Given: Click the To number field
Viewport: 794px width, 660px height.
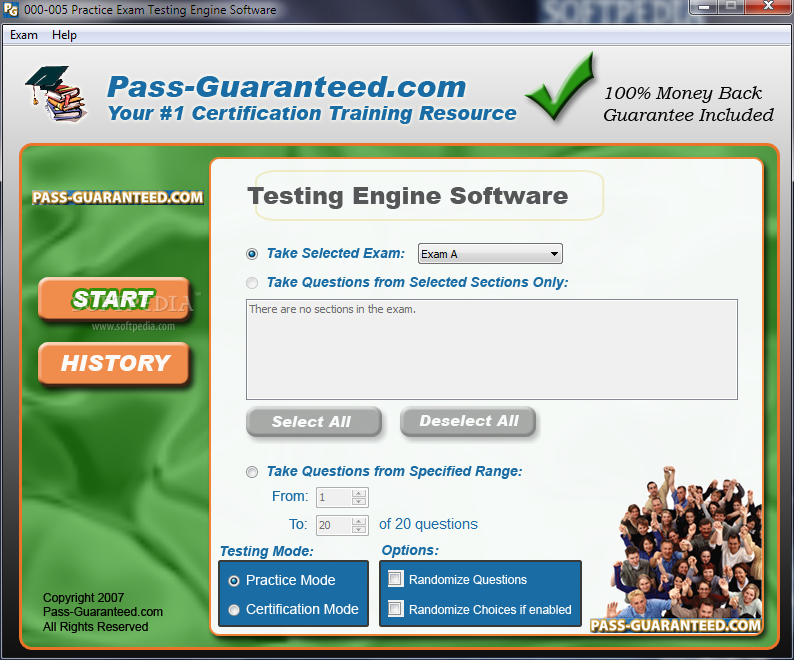Looking at the screenshot, I should (334, 525).
